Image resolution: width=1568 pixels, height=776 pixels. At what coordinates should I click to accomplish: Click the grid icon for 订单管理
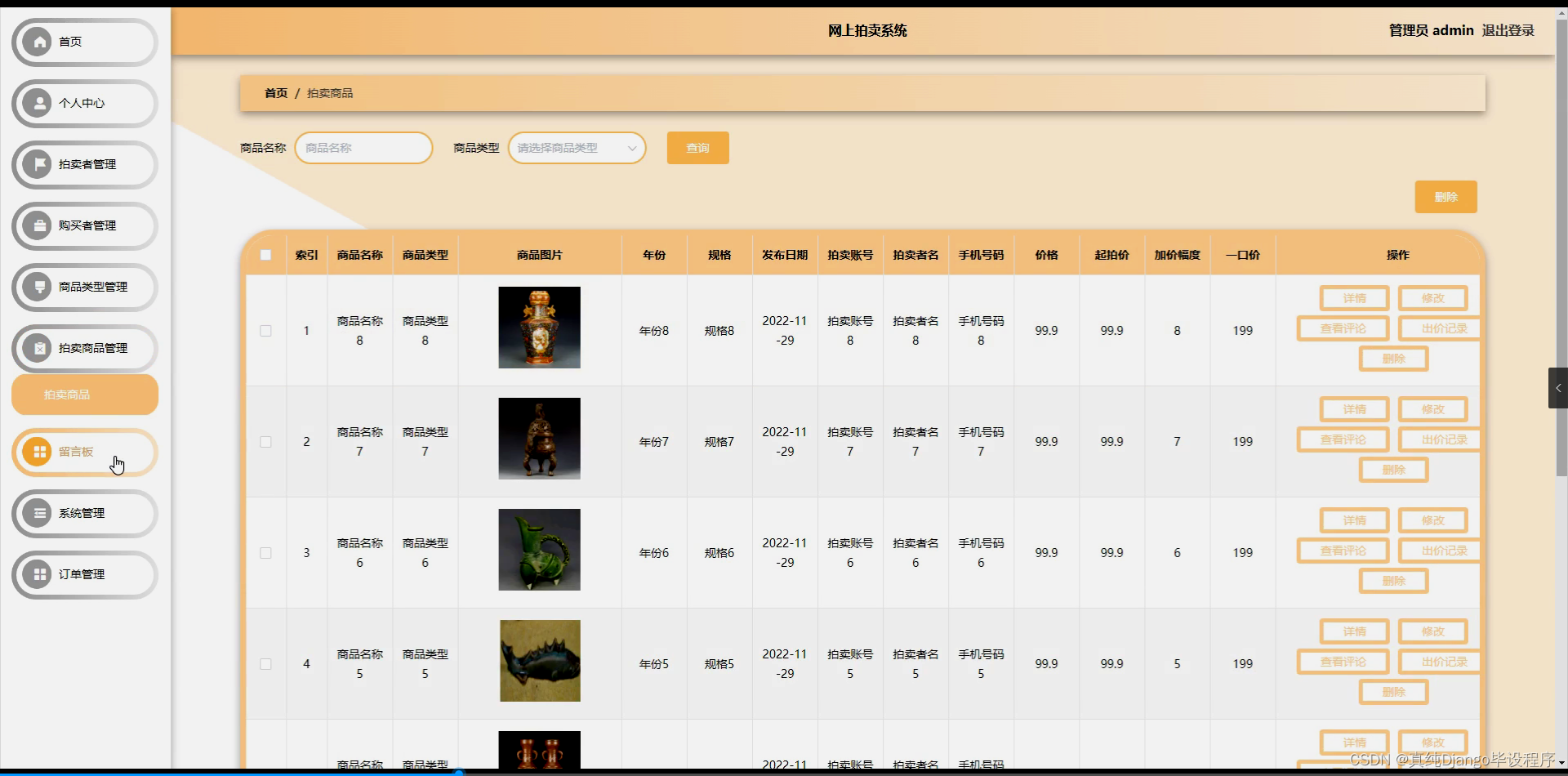point(38,574)
